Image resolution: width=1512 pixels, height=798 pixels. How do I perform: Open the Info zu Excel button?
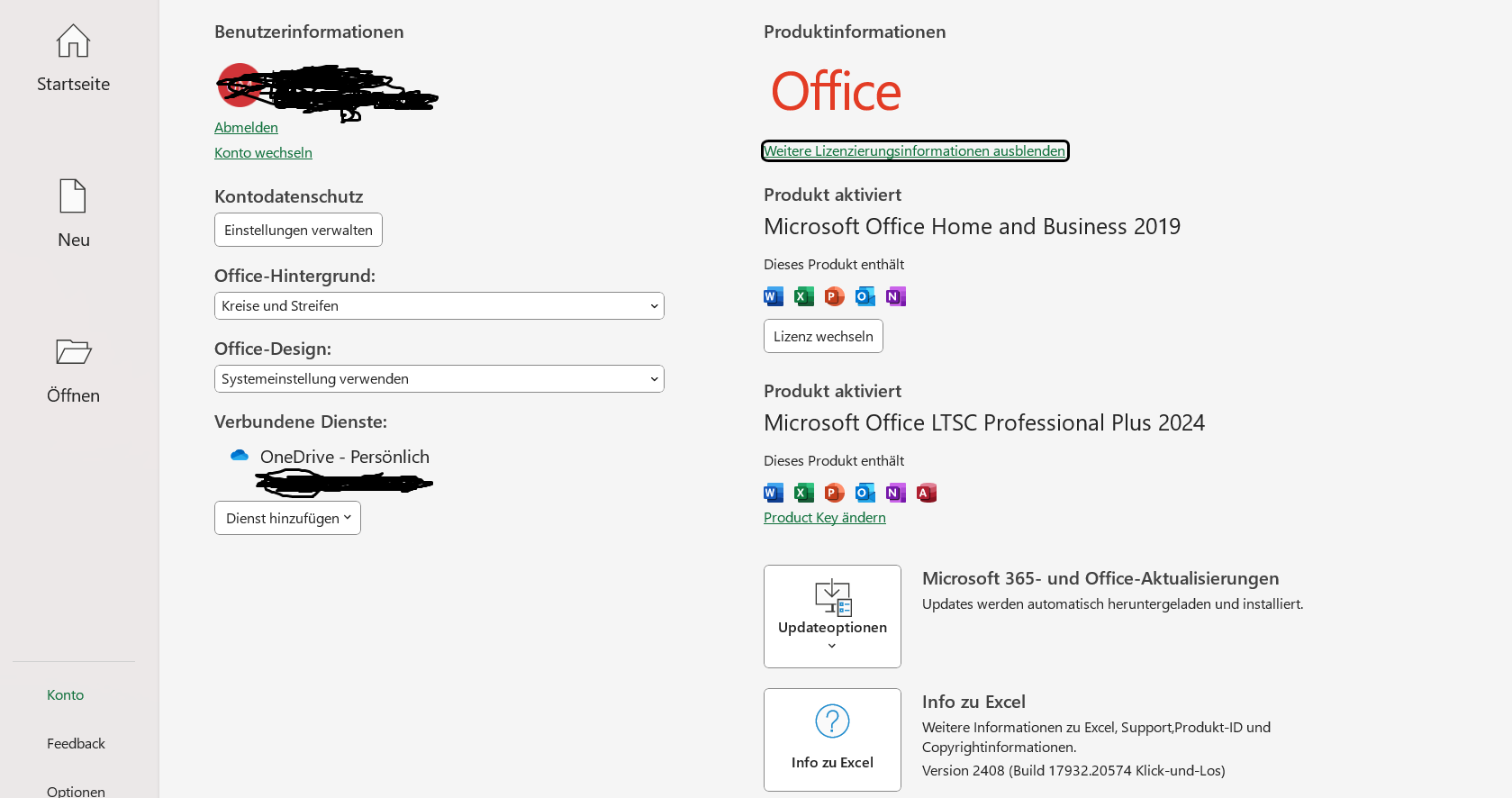(x=832, y=739)
